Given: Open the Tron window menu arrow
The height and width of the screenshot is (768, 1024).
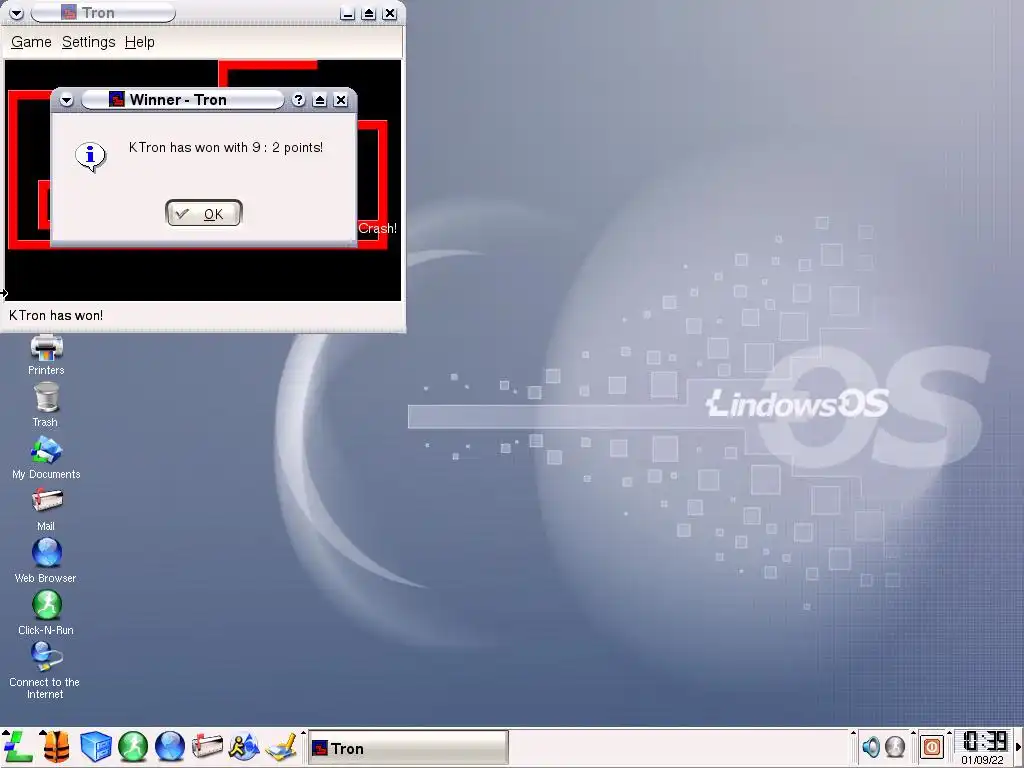Looking at the screenshot, I should (x=16, y=12).
